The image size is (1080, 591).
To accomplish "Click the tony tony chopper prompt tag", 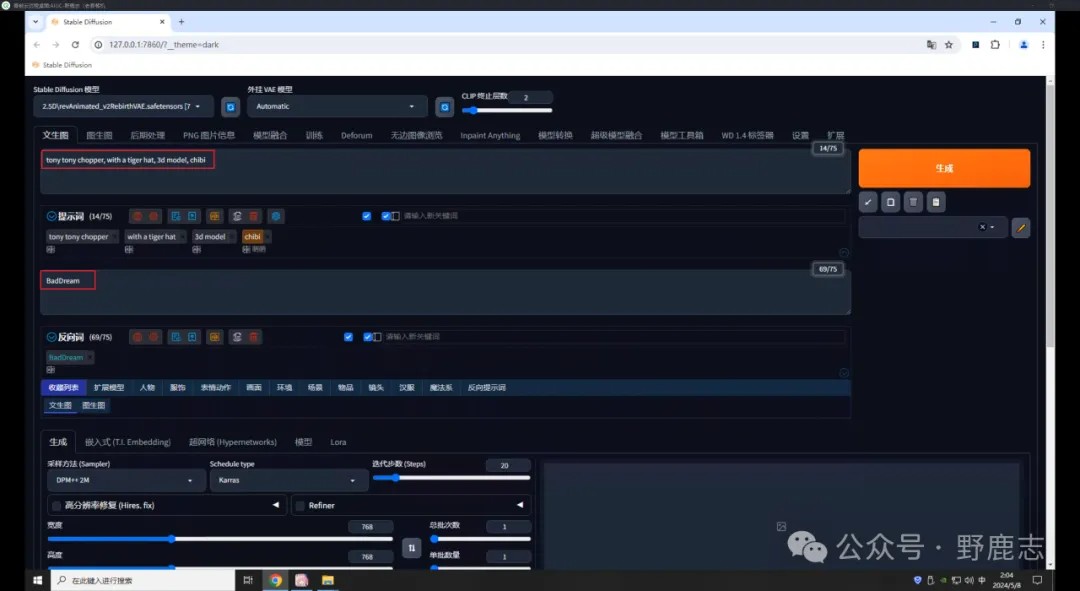I will point(79,236).
